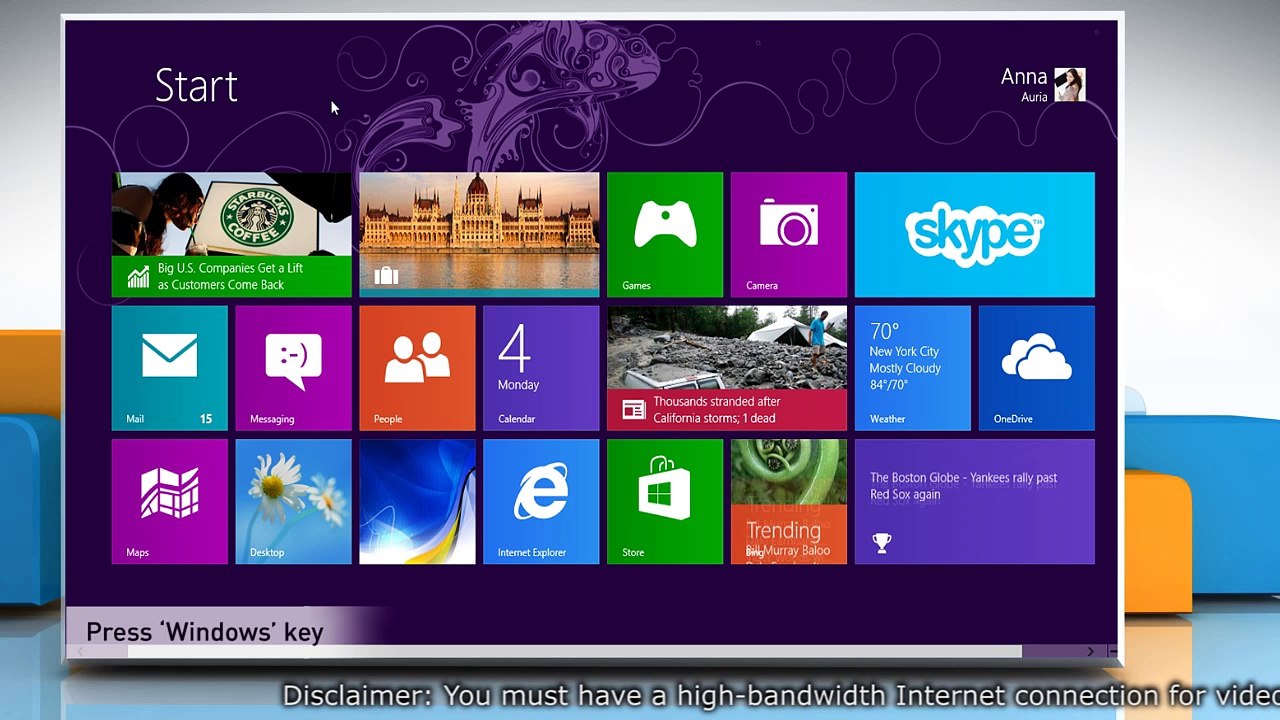Open the Travel tile showing Parliament building

[479, 235]
